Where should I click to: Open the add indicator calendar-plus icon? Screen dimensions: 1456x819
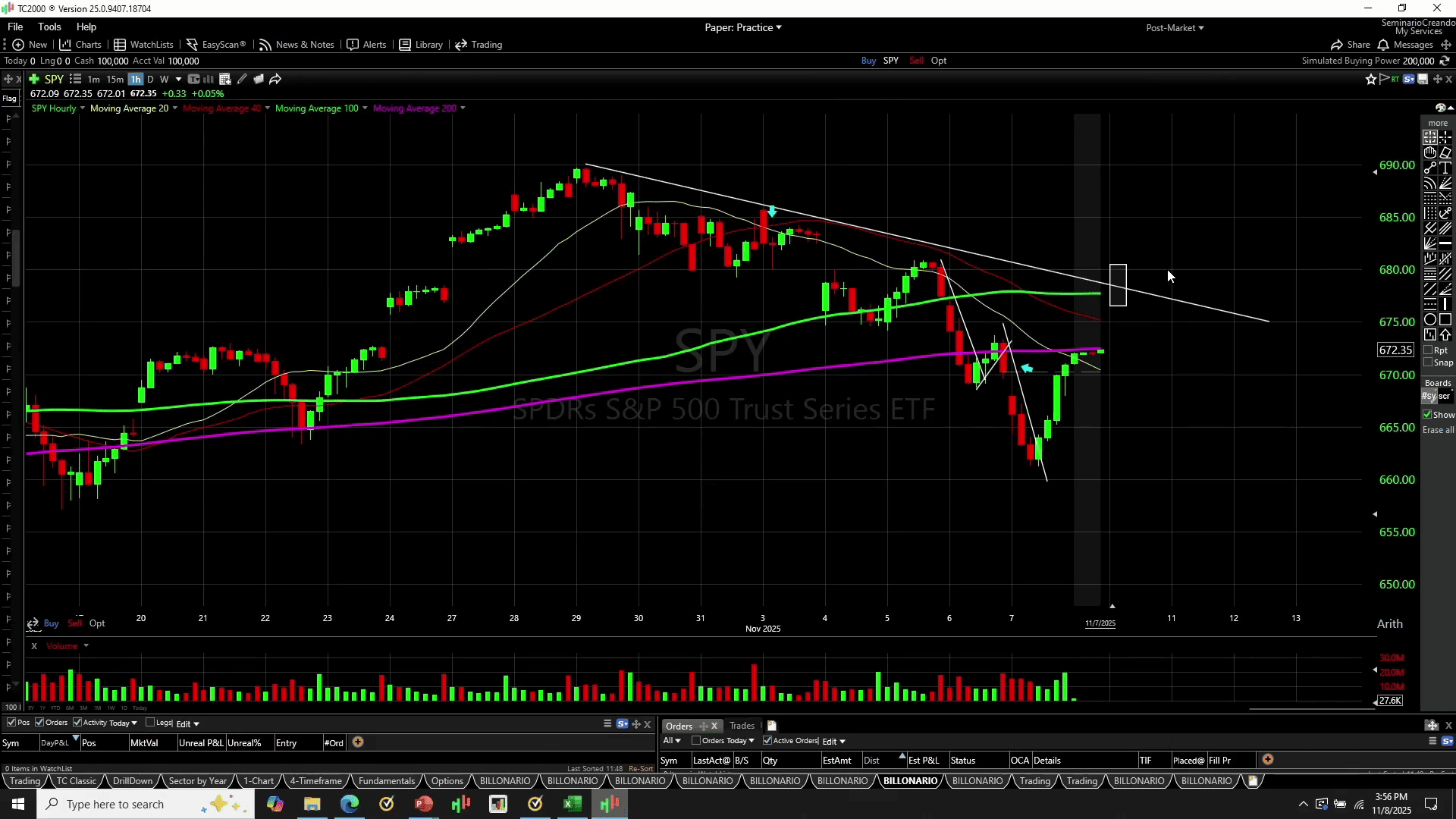pyautogui.click(x=224, y=79)
